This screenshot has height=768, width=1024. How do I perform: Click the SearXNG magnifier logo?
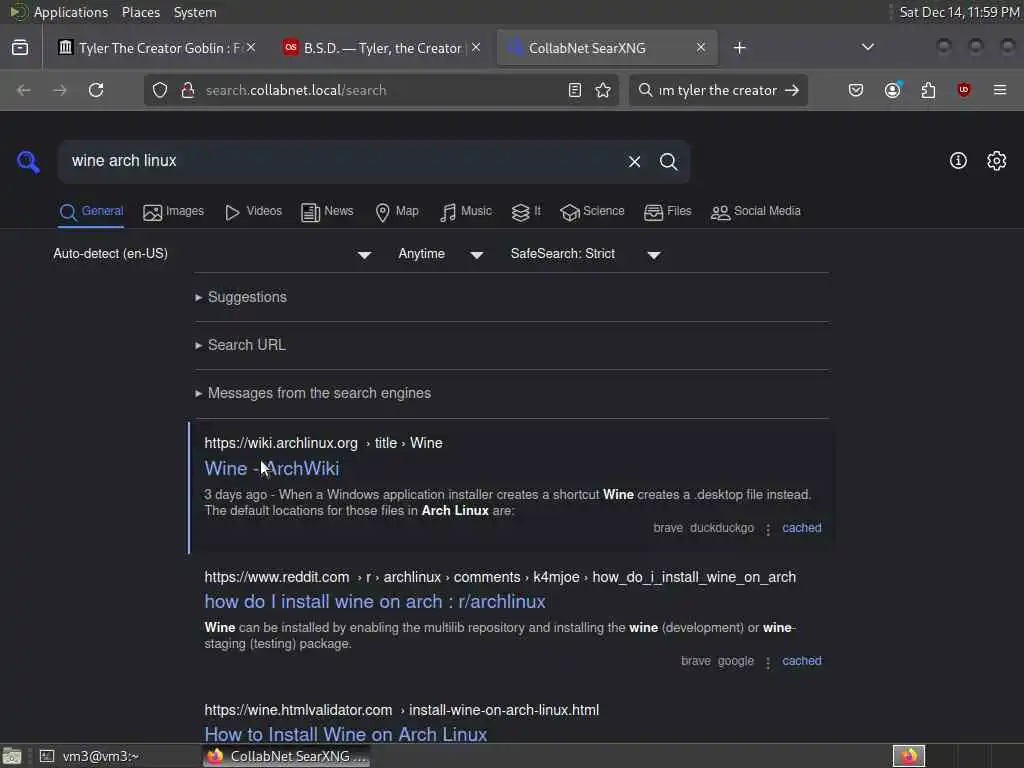[28, 161]
